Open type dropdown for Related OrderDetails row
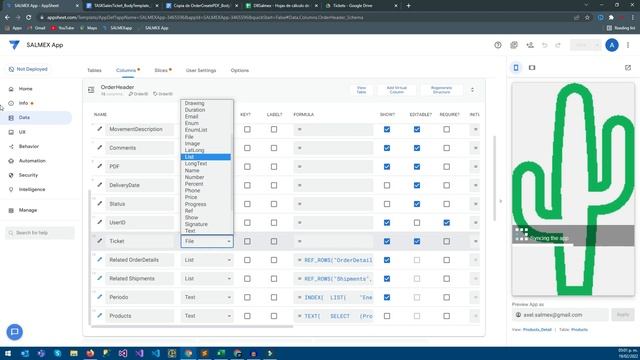Image resolution: width=640 pixels, height=360 pixels. tap(207, 260)
